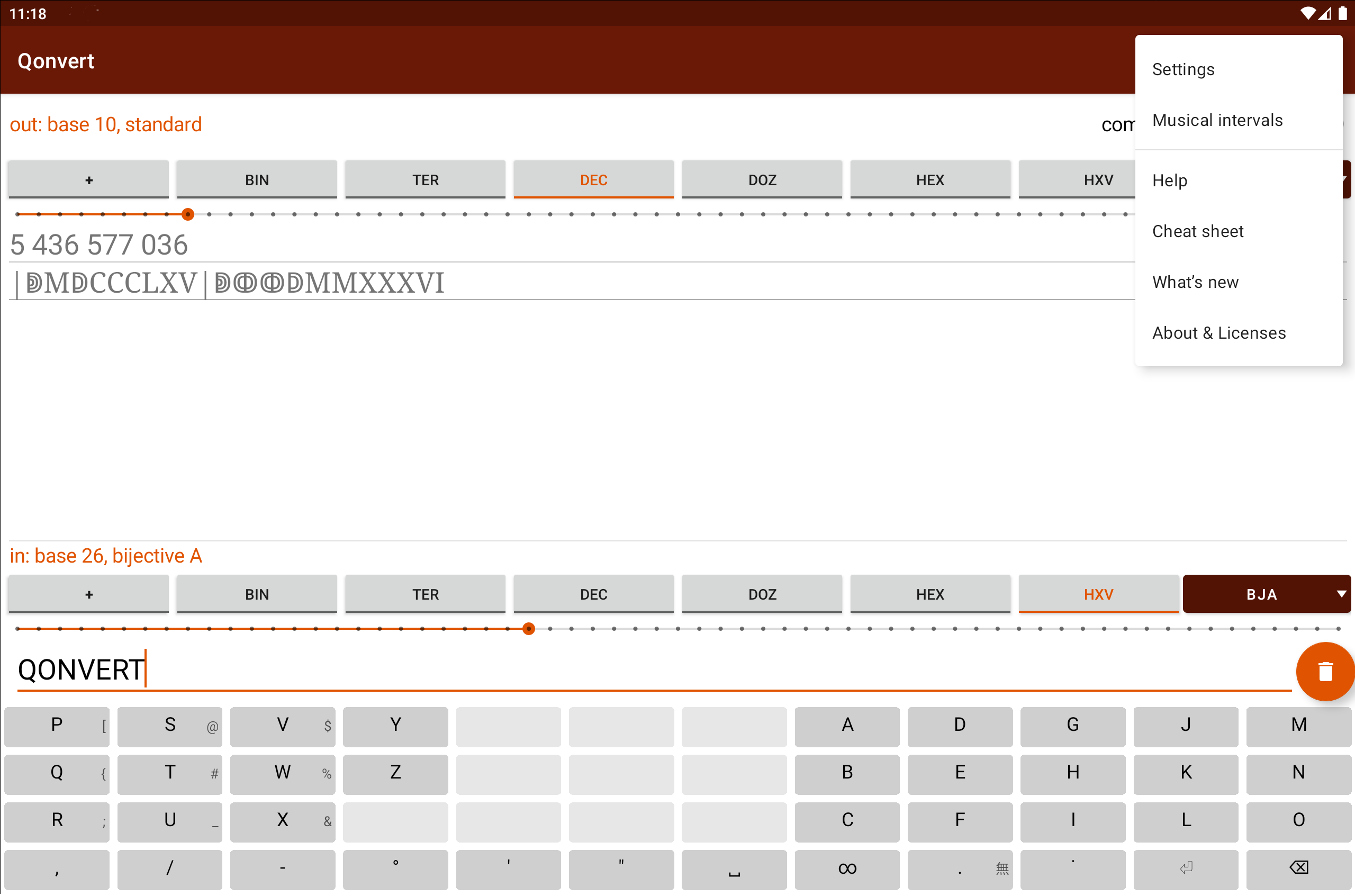Add an output base with plus button
This screenshot has height=896, width=1355.
88,180
